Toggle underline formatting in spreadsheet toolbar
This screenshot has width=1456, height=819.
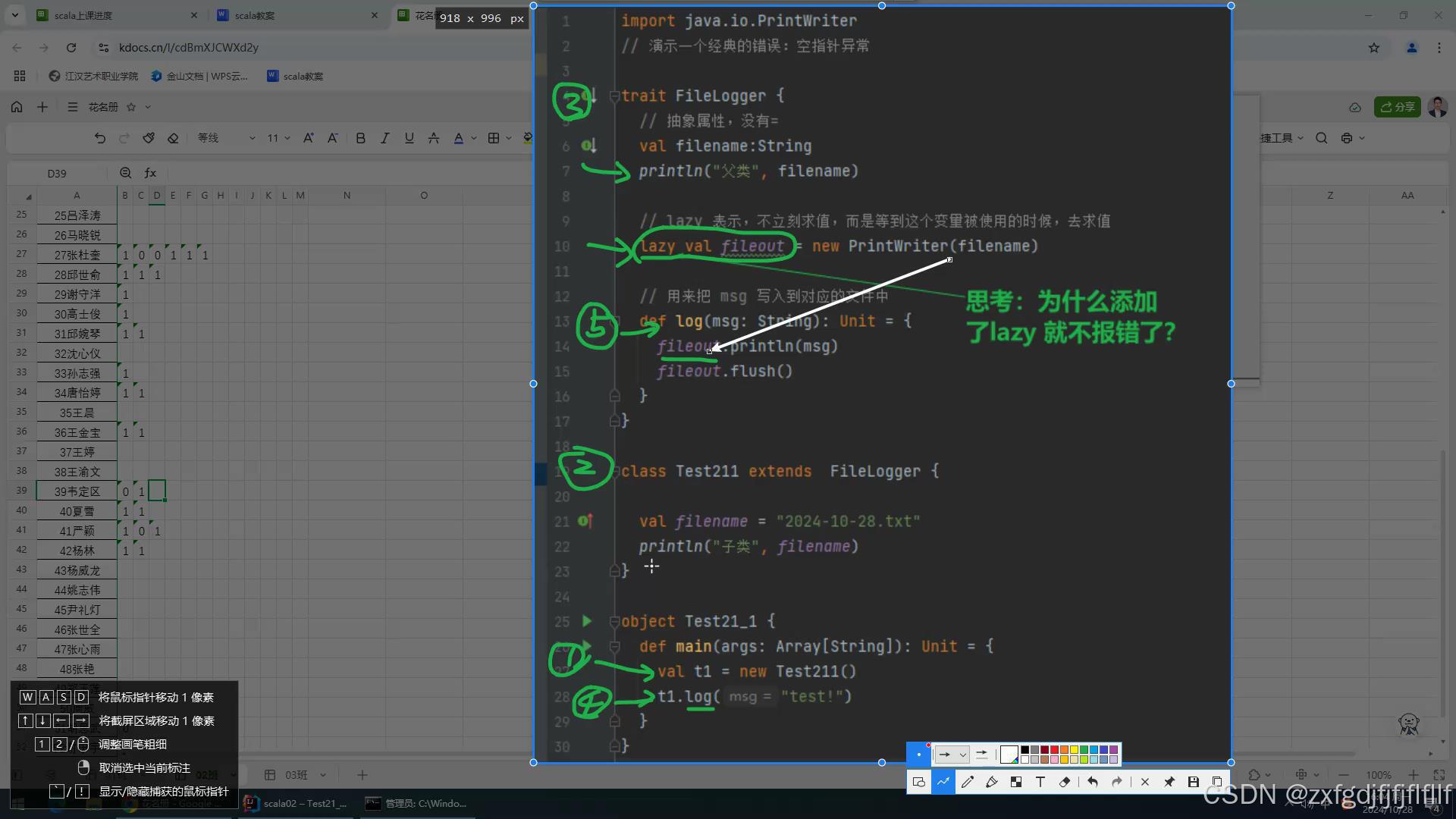pos(409,138)
